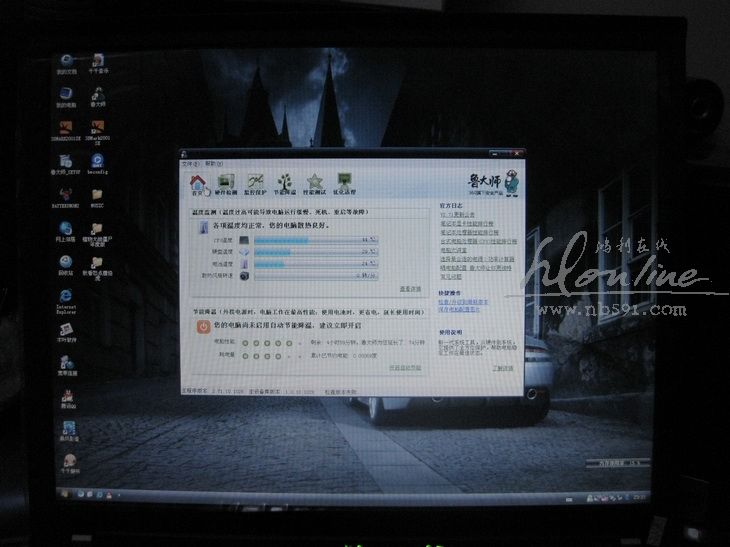Open 我的文档 desktop icon
730x547 pixels.
tap(67, 64)
